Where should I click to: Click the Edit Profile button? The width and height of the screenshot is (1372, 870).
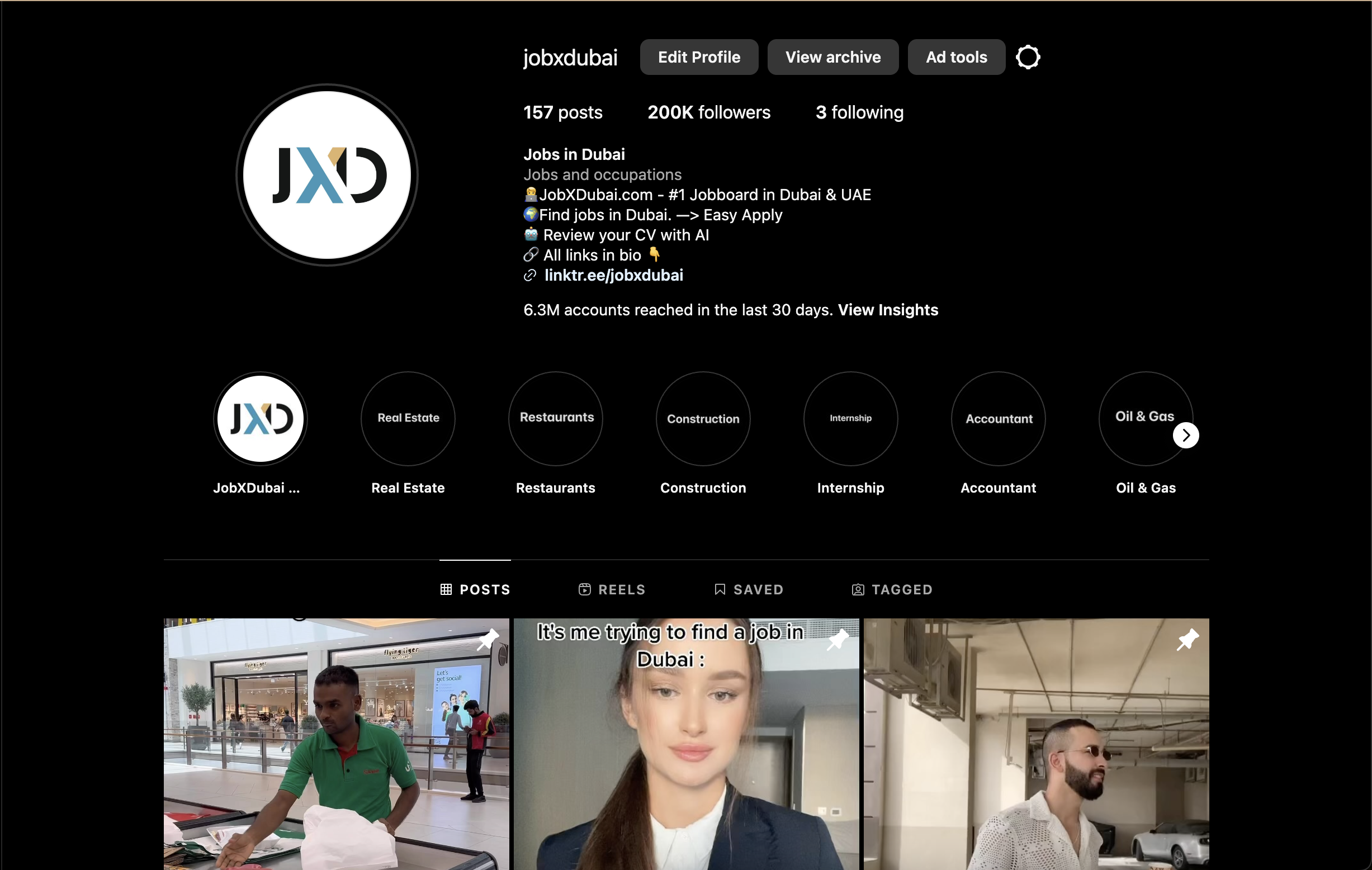tap(698, 57)
